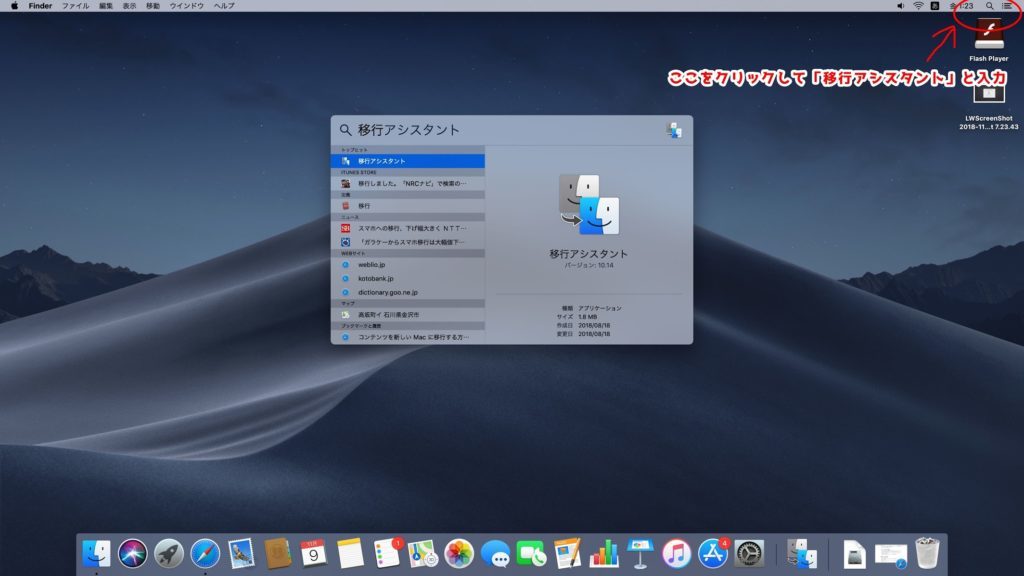Select news result ガラケーからスマホ移行
1024x576 pixels.
tap(408, 242)
